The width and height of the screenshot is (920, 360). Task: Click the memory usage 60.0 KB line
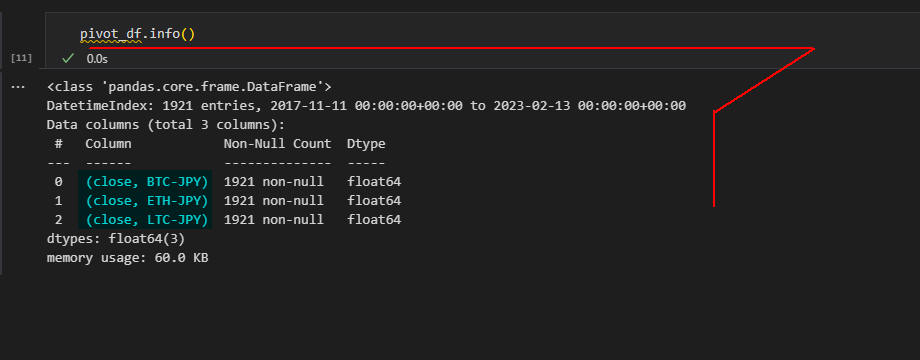click(127, 258)
